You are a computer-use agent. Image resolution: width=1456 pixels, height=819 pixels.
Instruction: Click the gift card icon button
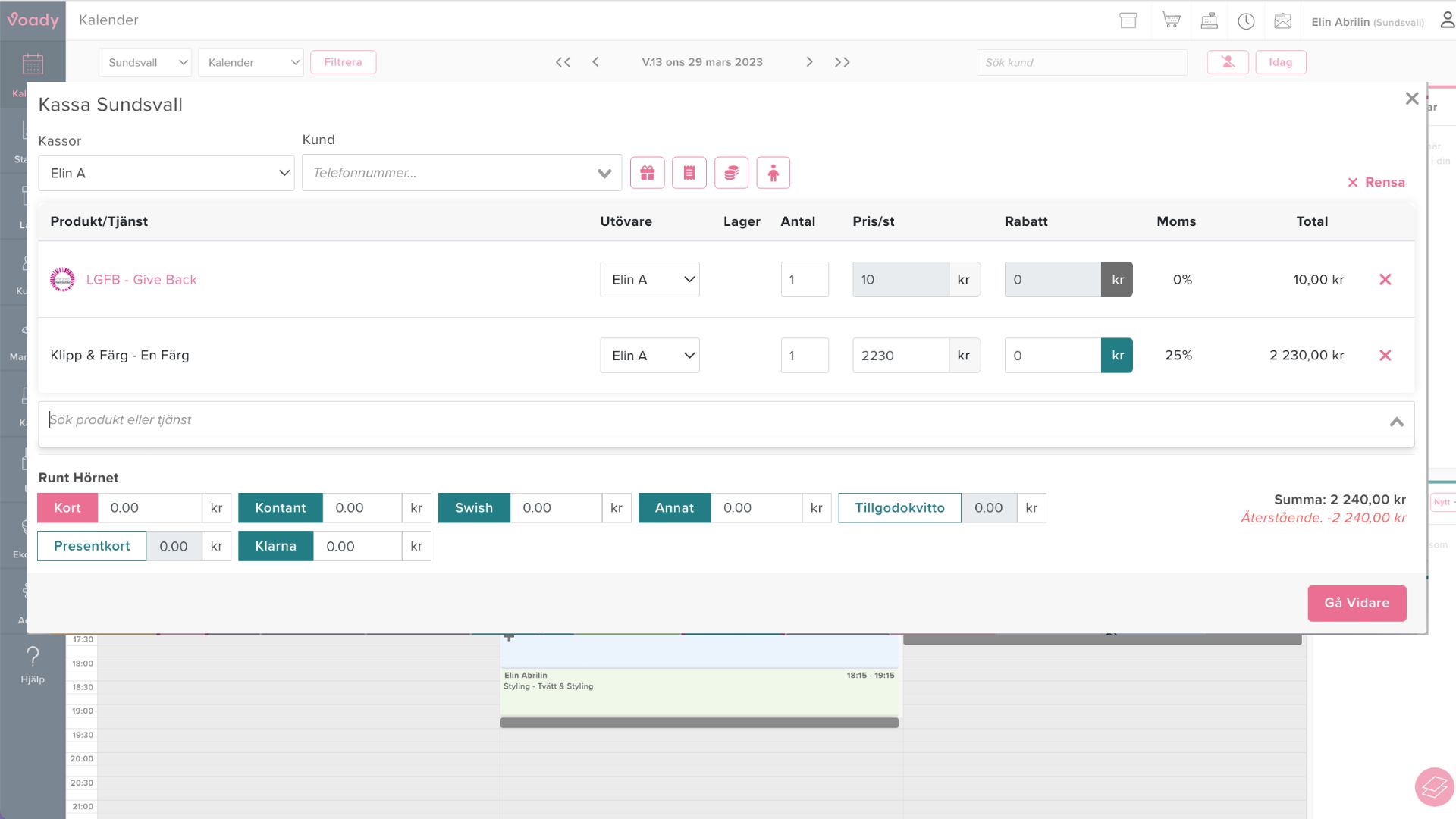[647, 173]
